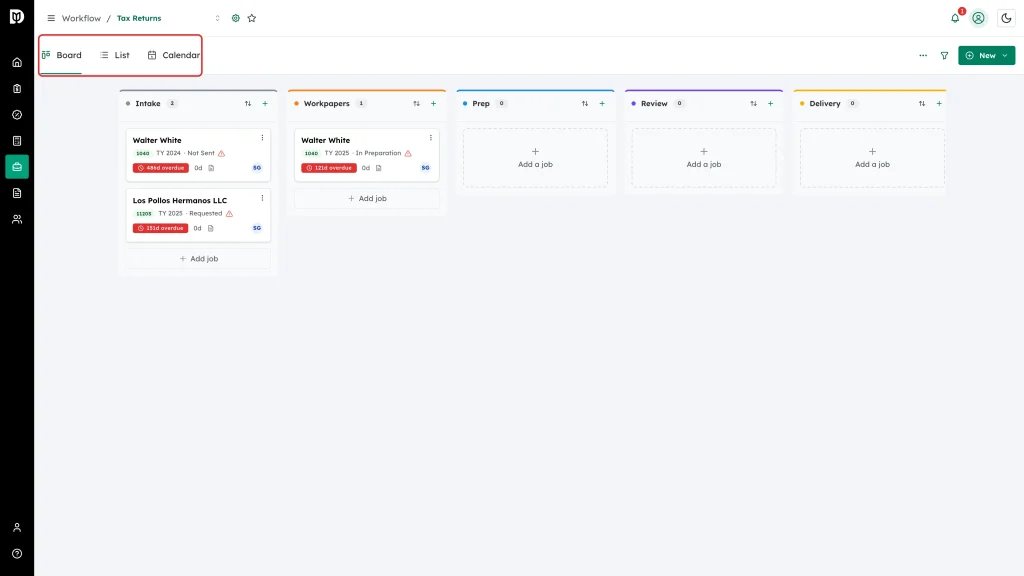Click Add a job placeholder in Prep
The image size is (1024, 576).
pyautogui.click(x=536, y=158)
